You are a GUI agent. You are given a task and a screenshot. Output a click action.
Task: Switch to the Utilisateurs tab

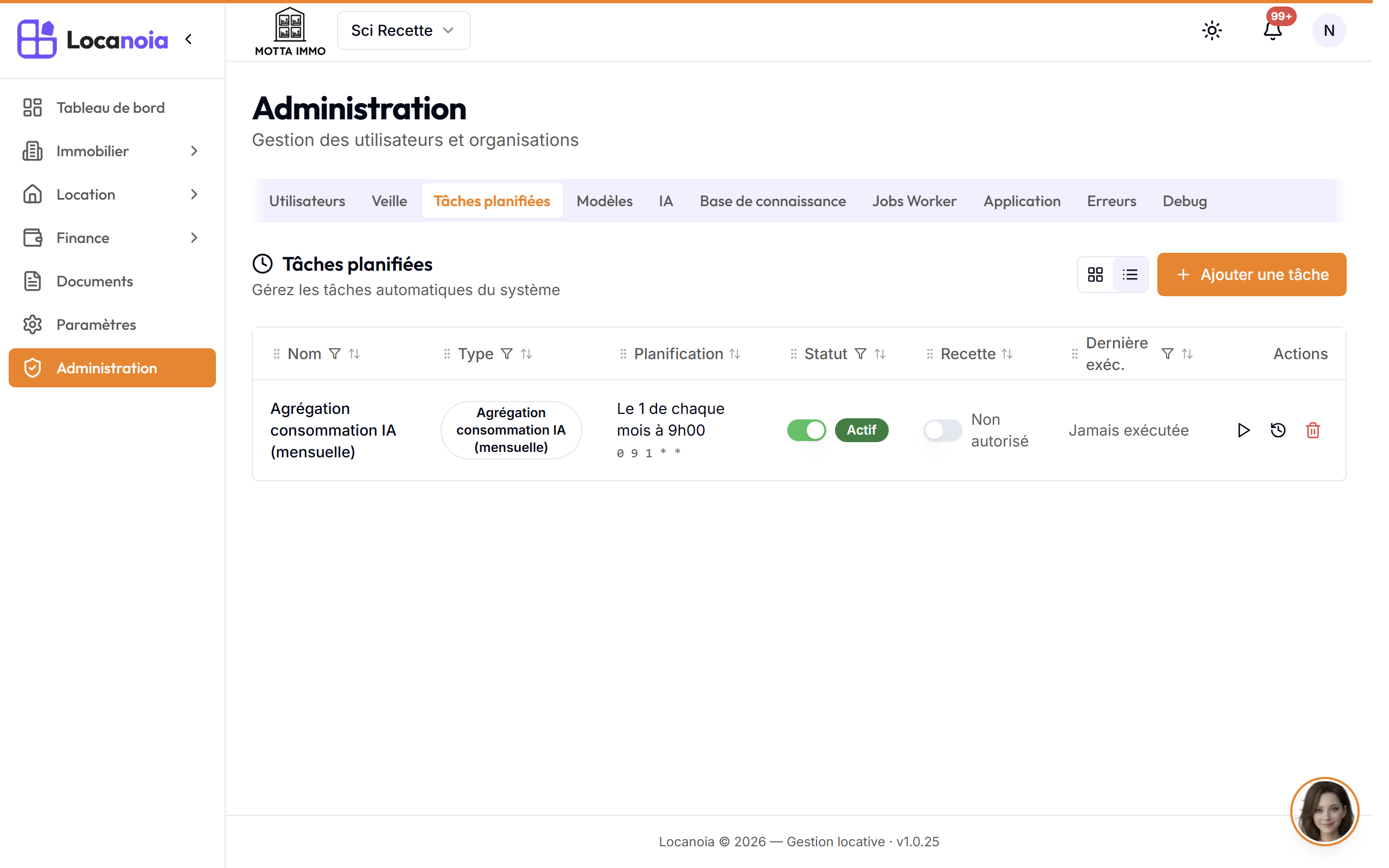point(307,201)
